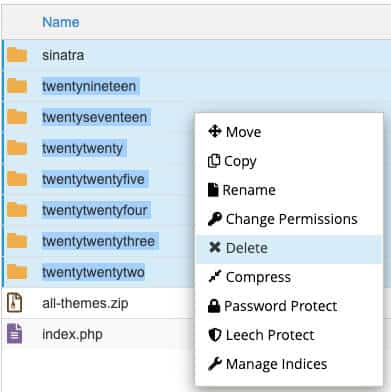Viewport: 391px width, 392px height.
Task: Open Change Permissions from the context menu
Action: point(289,219)
